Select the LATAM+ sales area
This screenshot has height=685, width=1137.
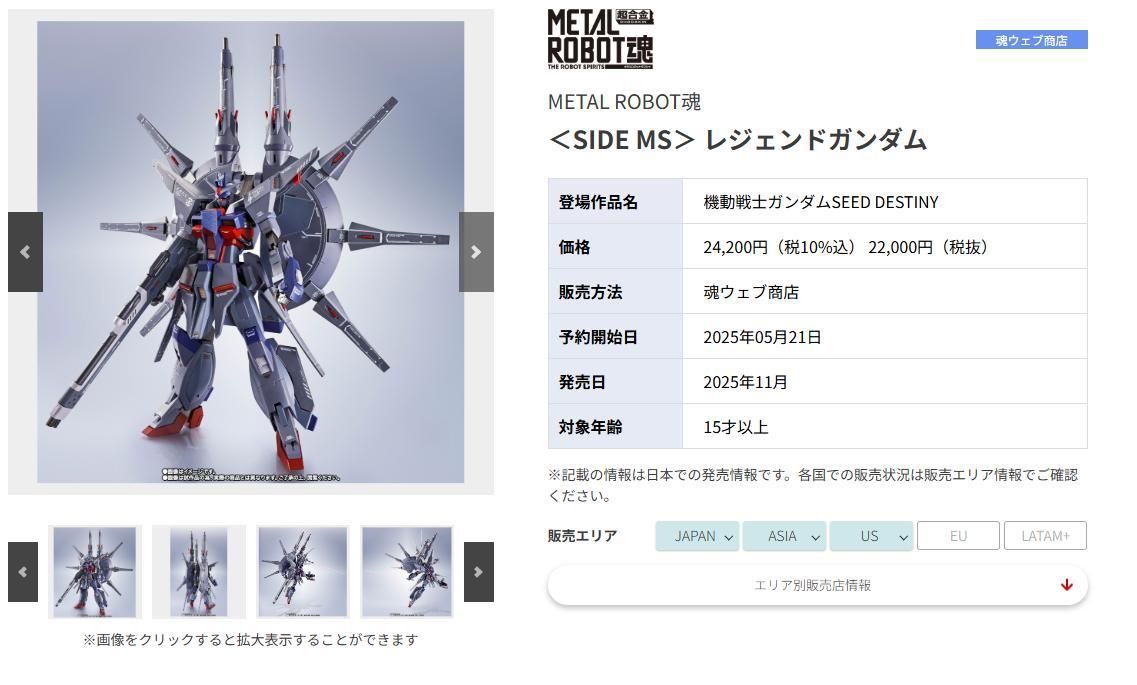pyautogui.click(x=1045, y=536)
